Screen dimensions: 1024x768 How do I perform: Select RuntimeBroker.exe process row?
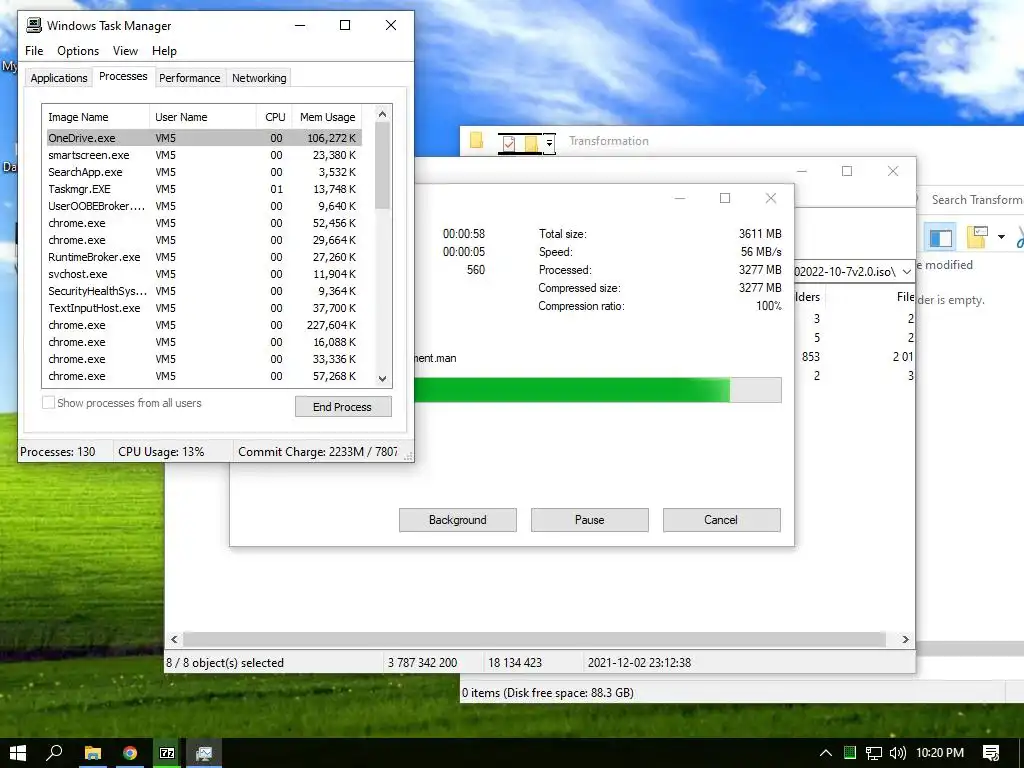pyautogui.click(x=204, y=257)
